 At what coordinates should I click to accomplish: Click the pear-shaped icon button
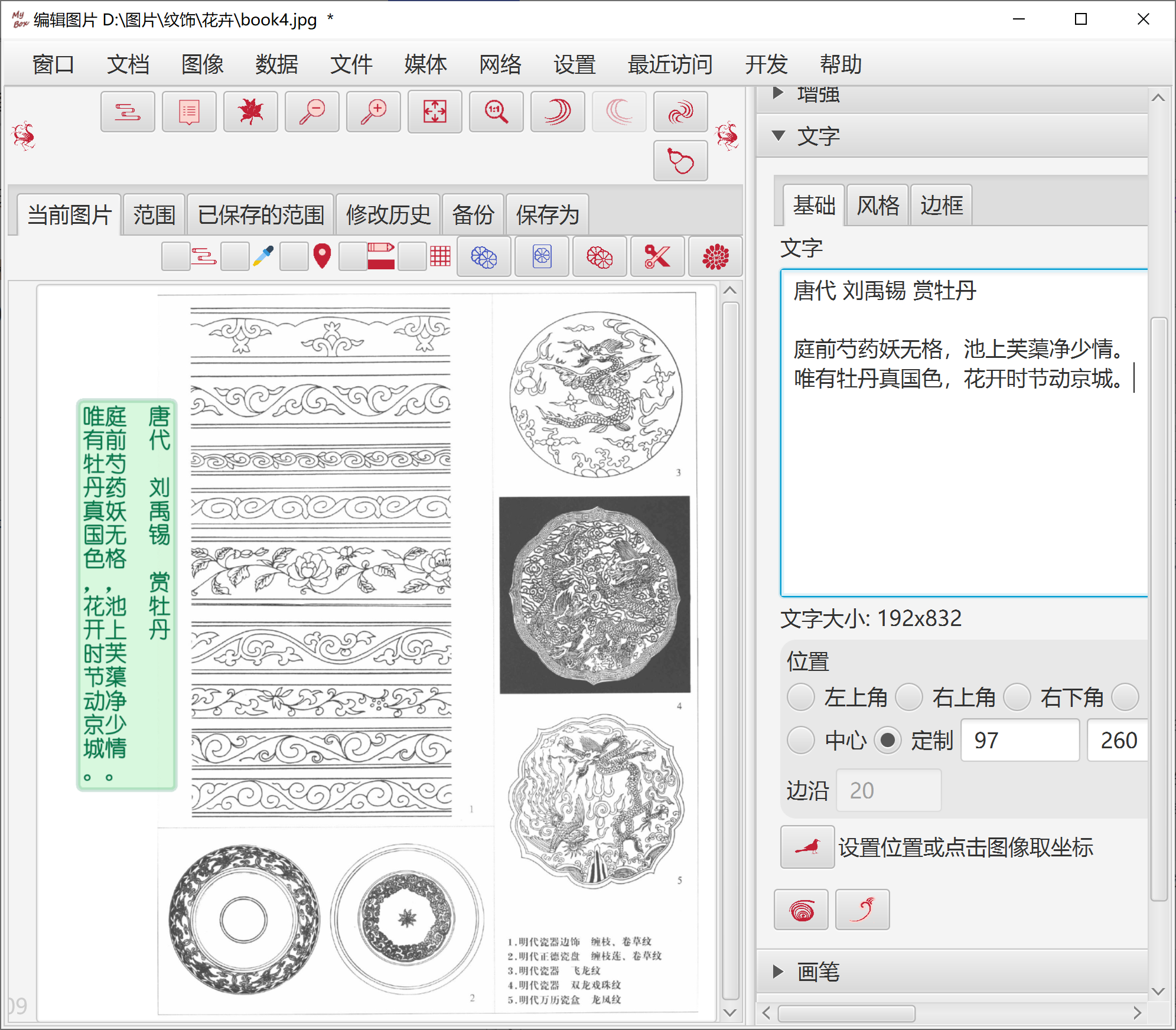[680, 161]
